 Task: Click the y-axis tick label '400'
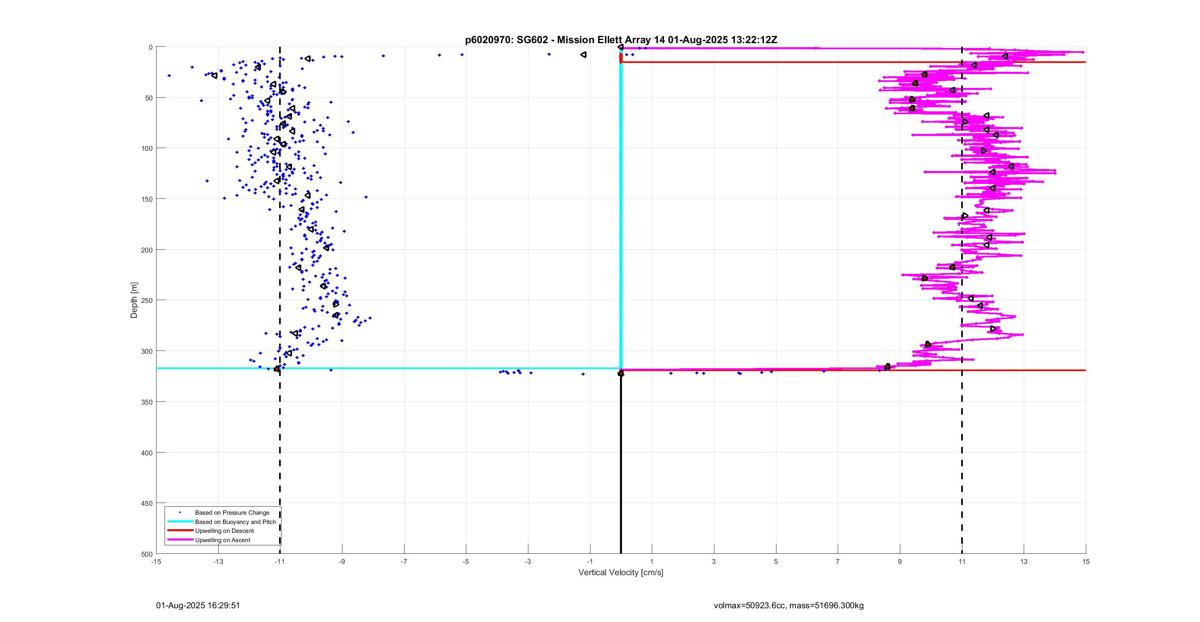point(146,453)
